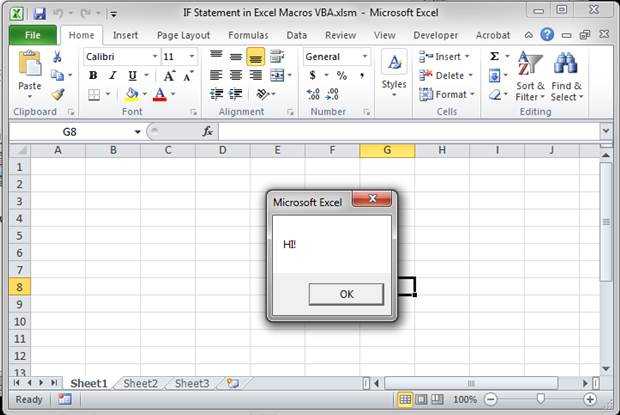
Task: Open the Name Box dropdown arrow
Action: [x=137, y=132]
